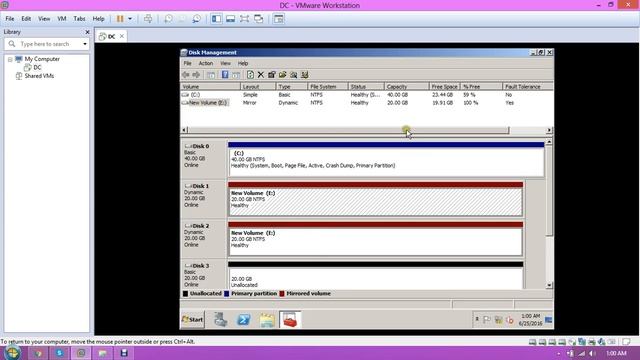Select New Volume (E:) in volume list

tap(208, 103)
